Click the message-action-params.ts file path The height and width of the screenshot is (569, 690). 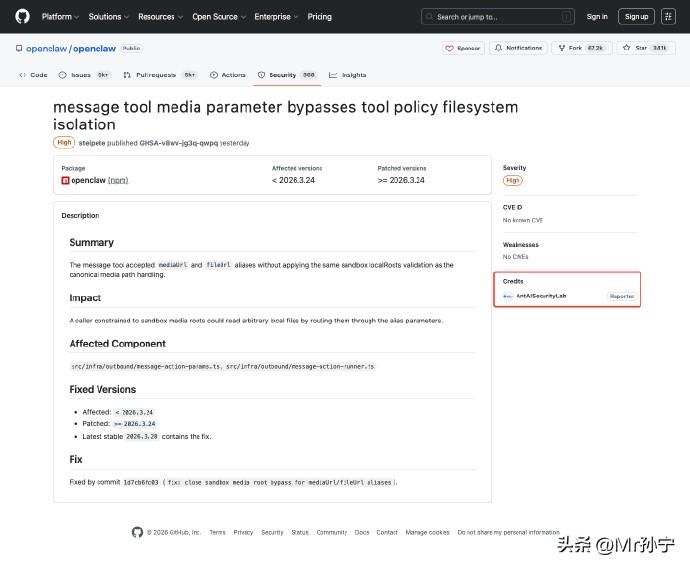[146, 367]
